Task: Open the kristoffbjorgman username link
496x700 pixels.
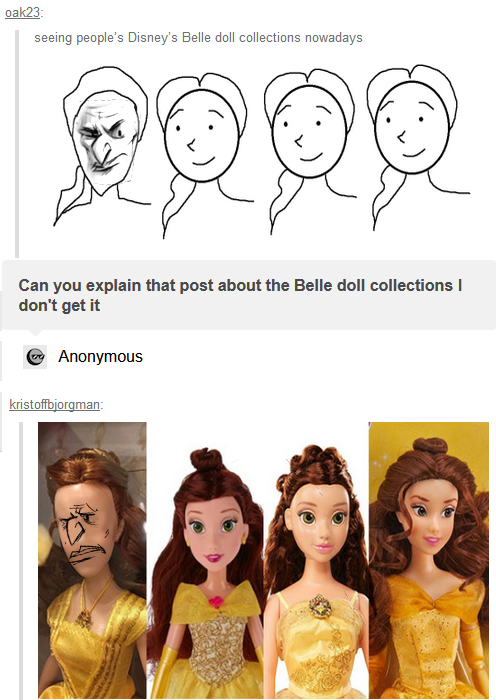Action: click(x=54, y=404)
